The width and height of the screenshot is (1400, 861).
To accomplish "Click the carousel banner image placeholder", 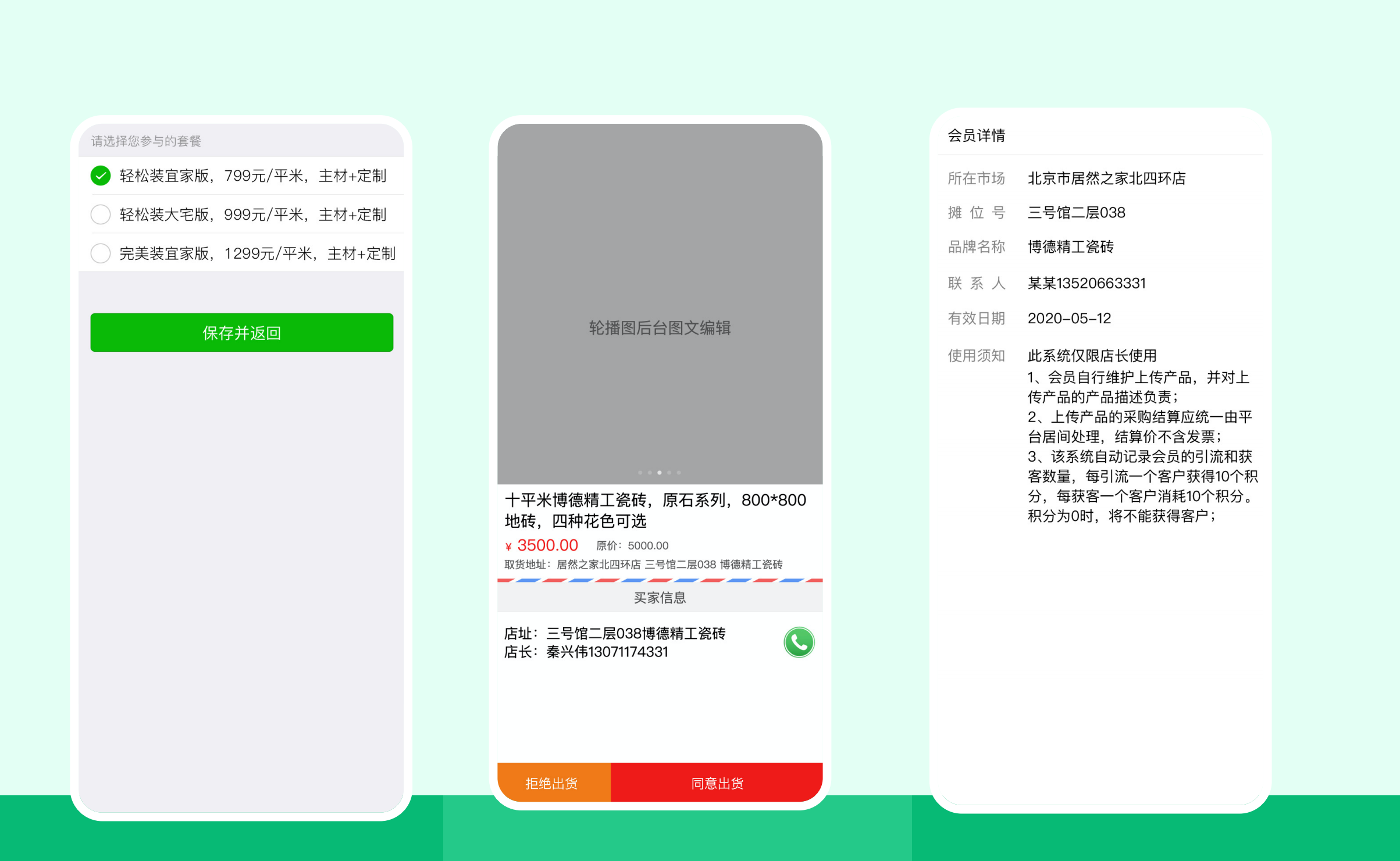I will click(660, 302).
